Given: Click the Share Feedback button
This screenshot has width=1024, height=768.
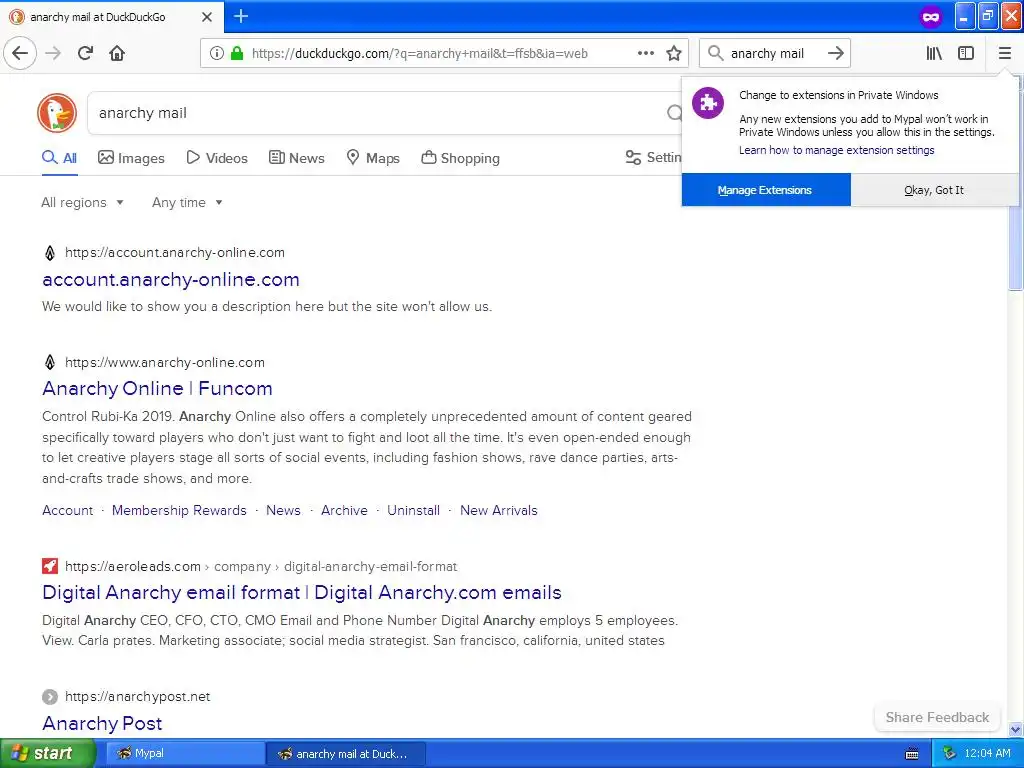Looking at the screenshot, I should click(x=937, y=717).
